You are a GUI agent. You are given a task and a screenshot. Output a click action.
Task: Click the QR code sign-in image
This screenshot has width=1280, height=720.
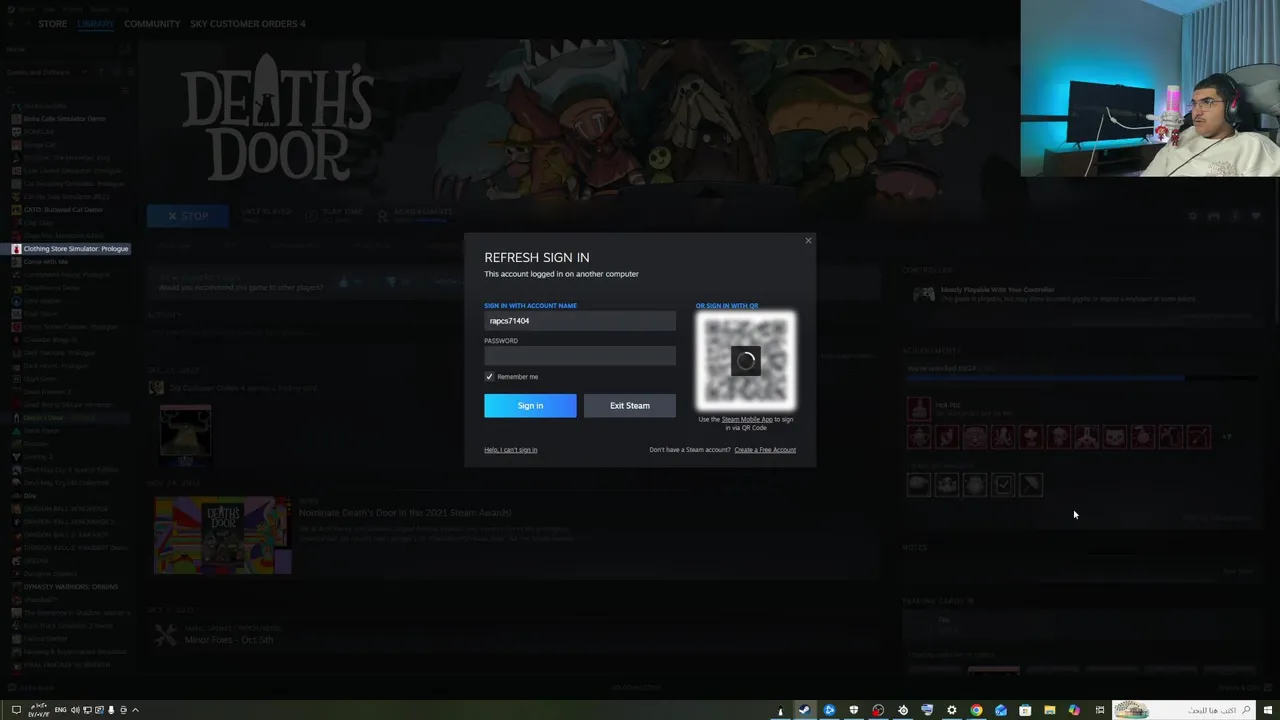pyautogui.click(x=746, y=361)
